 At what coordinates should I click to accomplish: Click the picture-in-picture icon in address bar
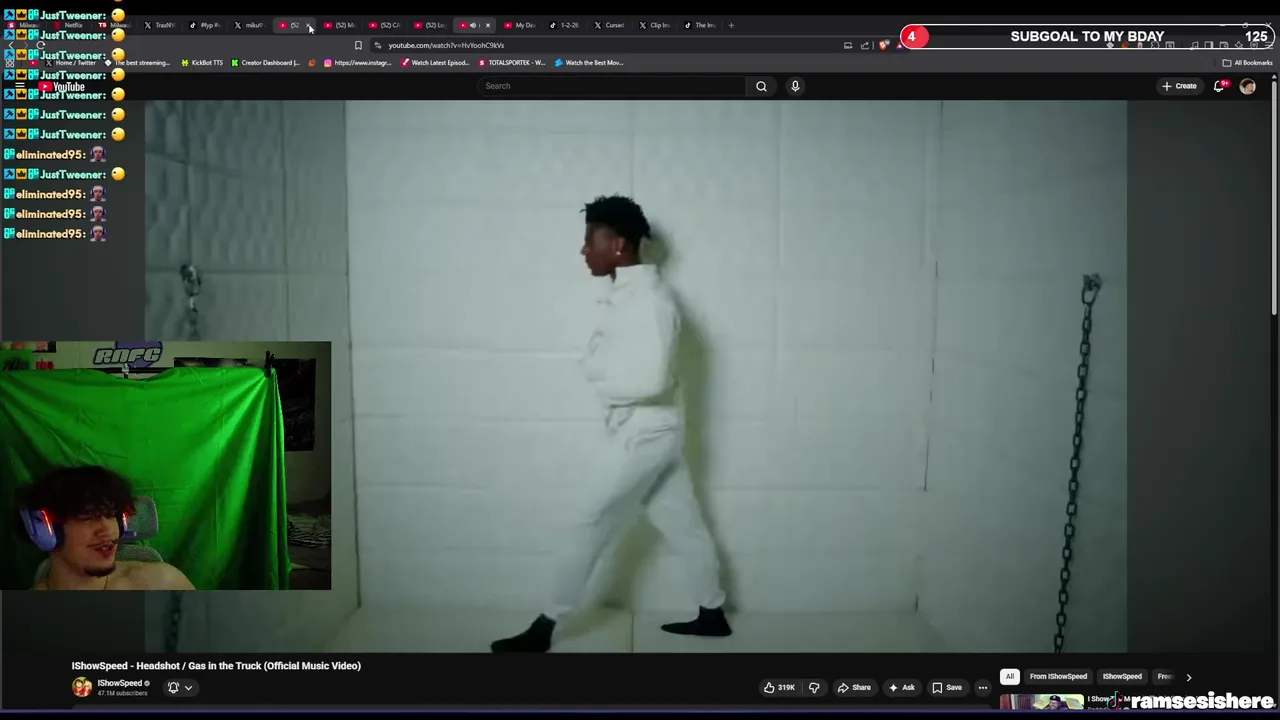[x=848, y=45]
